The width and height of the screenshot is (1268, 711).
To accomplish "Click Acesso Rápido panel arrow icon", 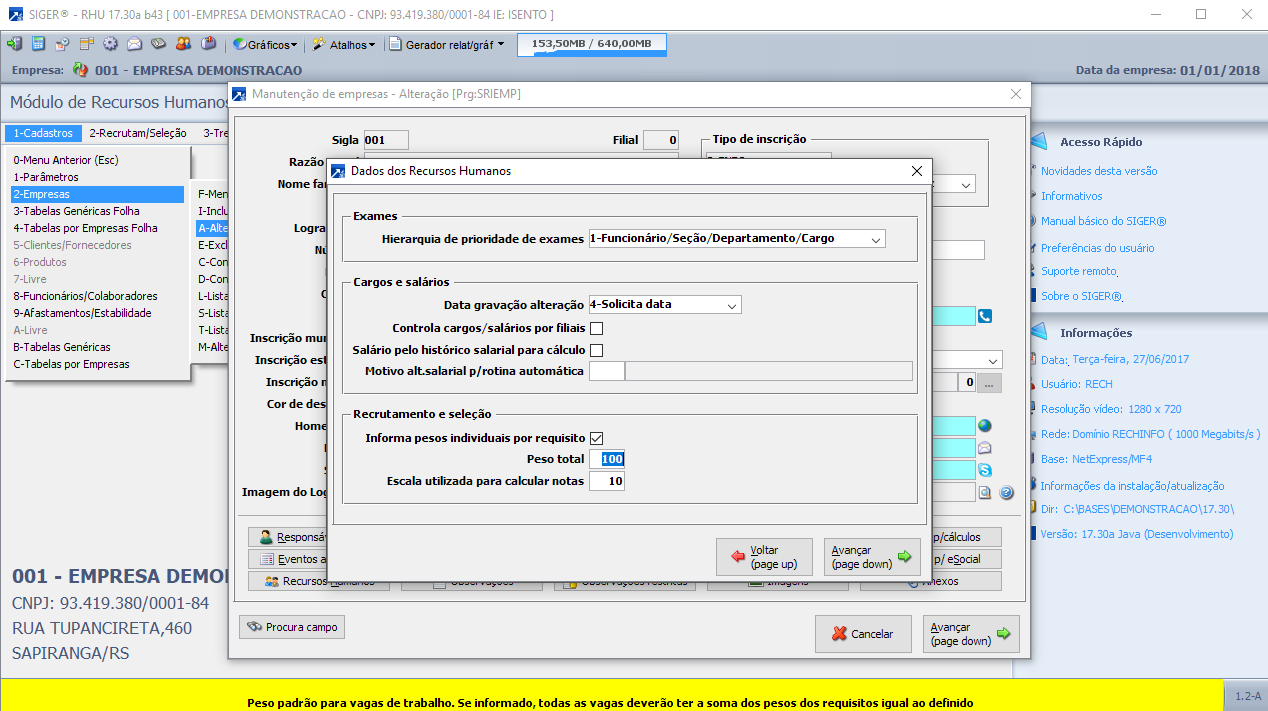I will (x=1038, y=142).
